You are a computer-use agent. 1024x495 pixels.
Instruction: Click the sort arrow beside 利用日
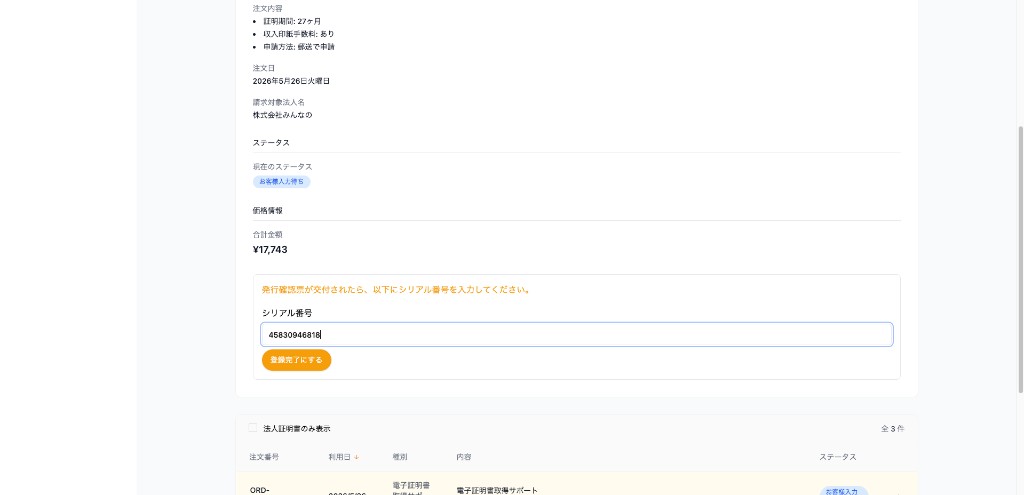357,457
